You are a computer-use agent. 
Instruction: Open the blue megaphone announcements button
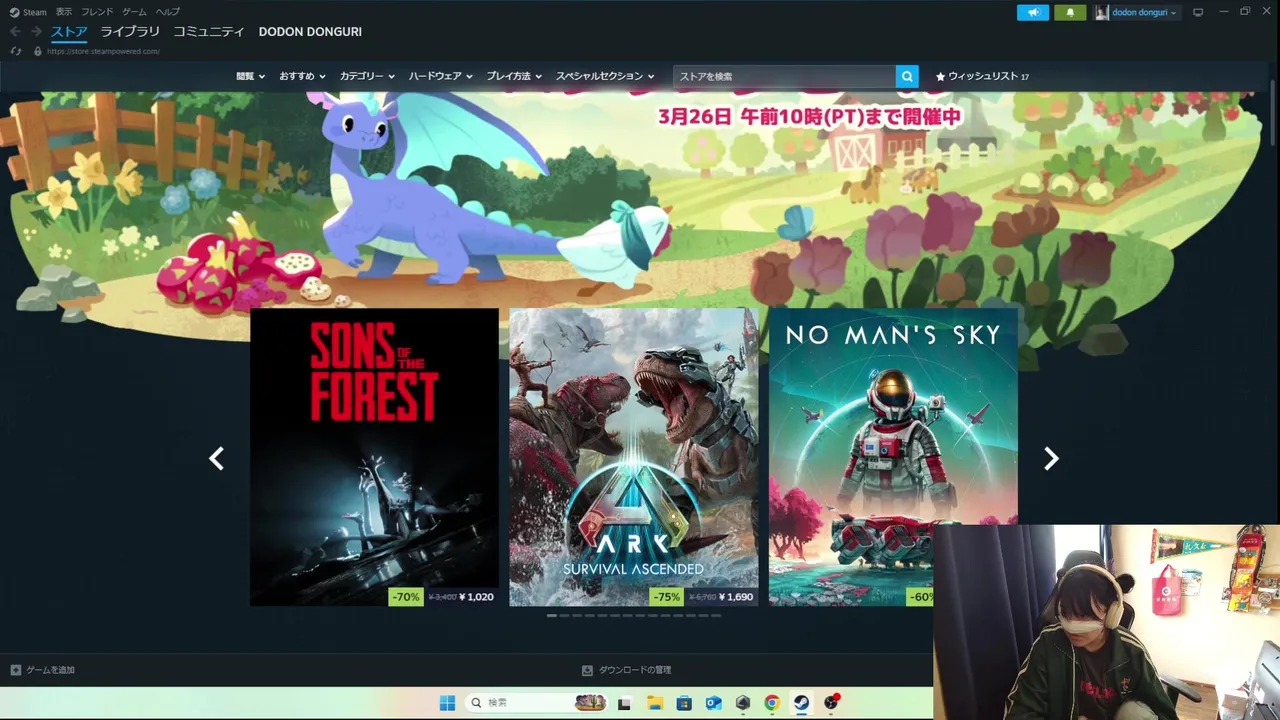tap(1033, 12)
